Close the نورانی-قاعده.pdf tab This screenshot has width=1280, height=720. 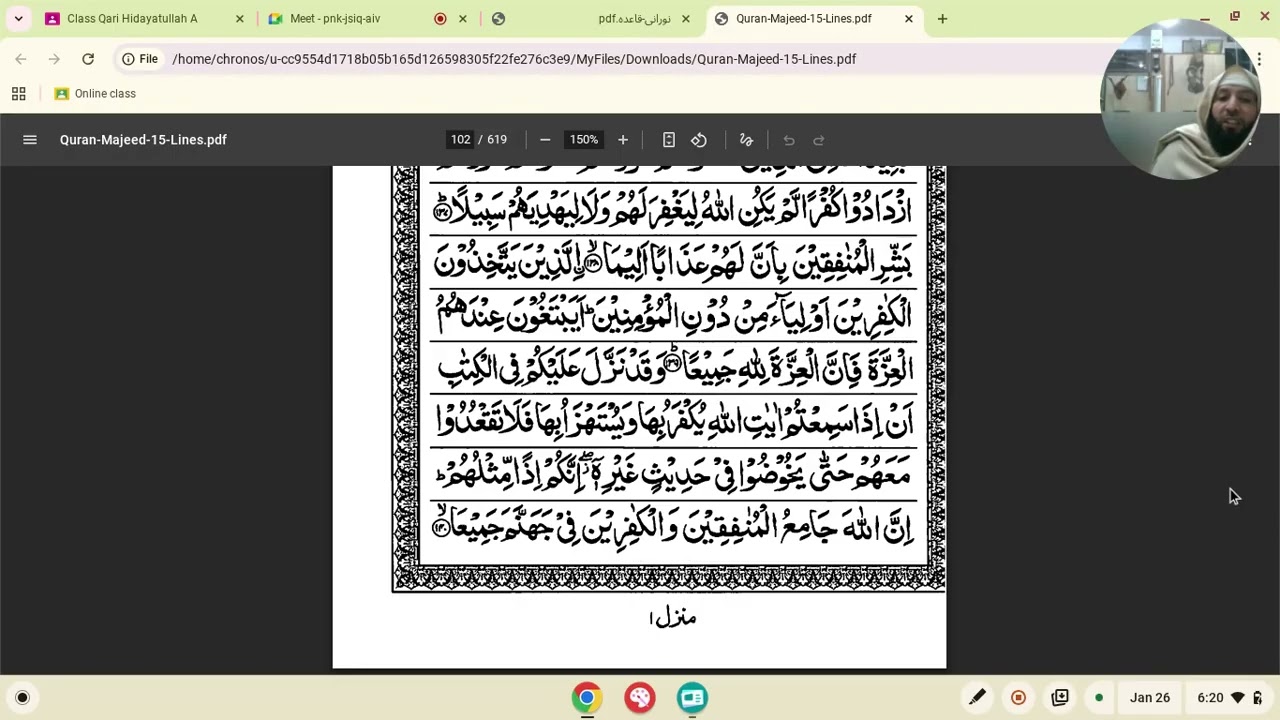685,18
